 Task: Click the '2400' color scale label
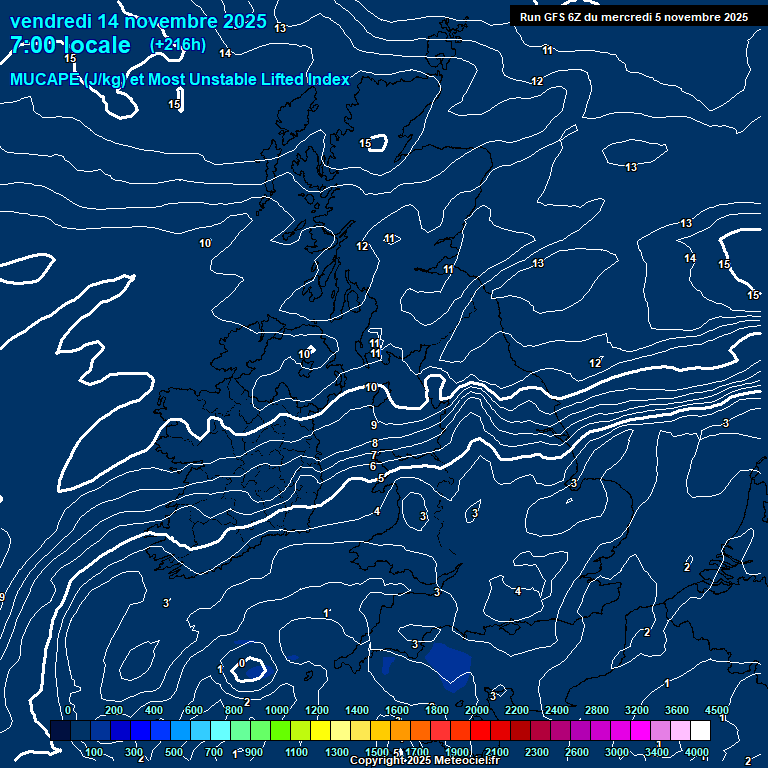[557, 710]
